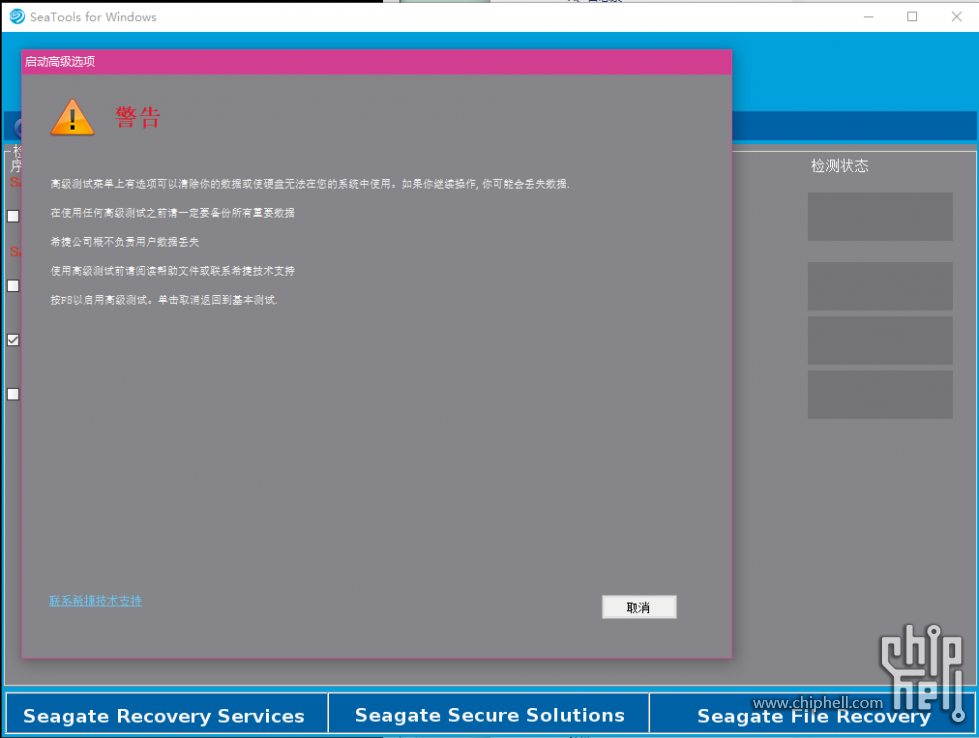
Task: Click the orange warning triangle icon
Action: 72,117
